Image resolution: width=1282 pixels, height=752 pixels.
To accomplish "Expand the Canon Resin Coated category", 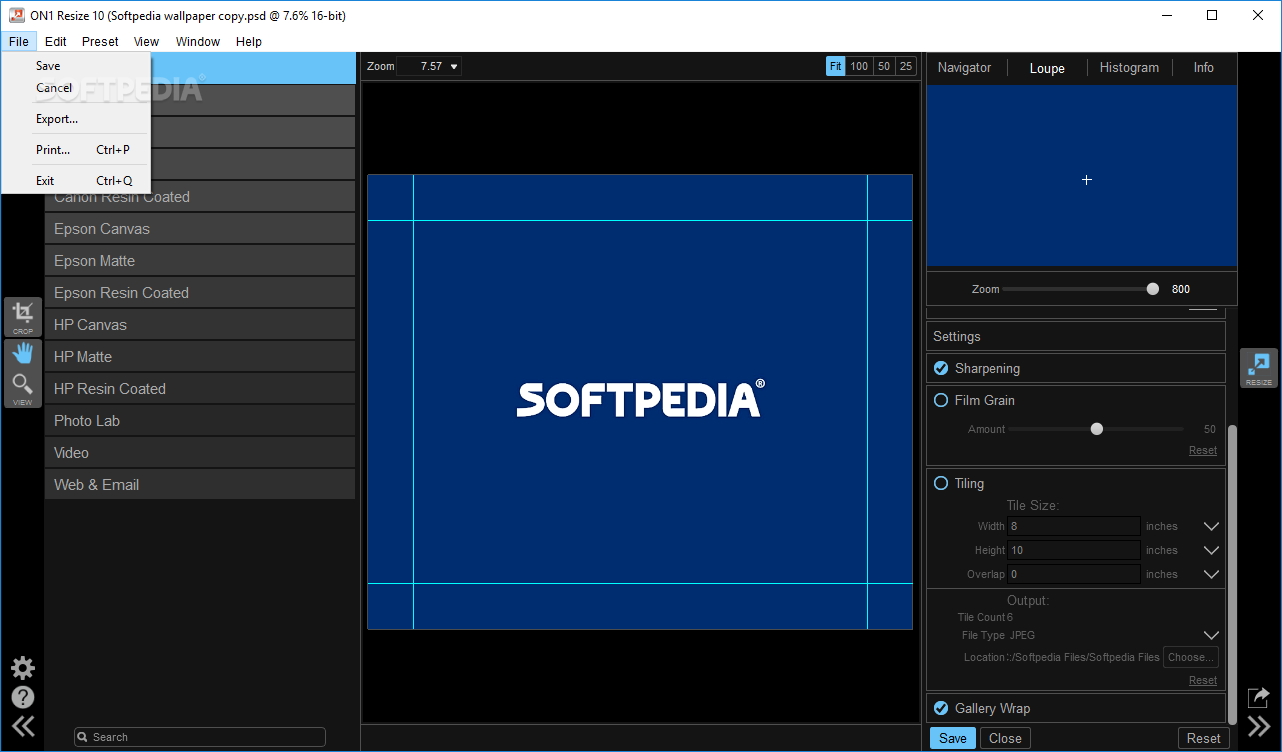I will click(x=200, y=197).
